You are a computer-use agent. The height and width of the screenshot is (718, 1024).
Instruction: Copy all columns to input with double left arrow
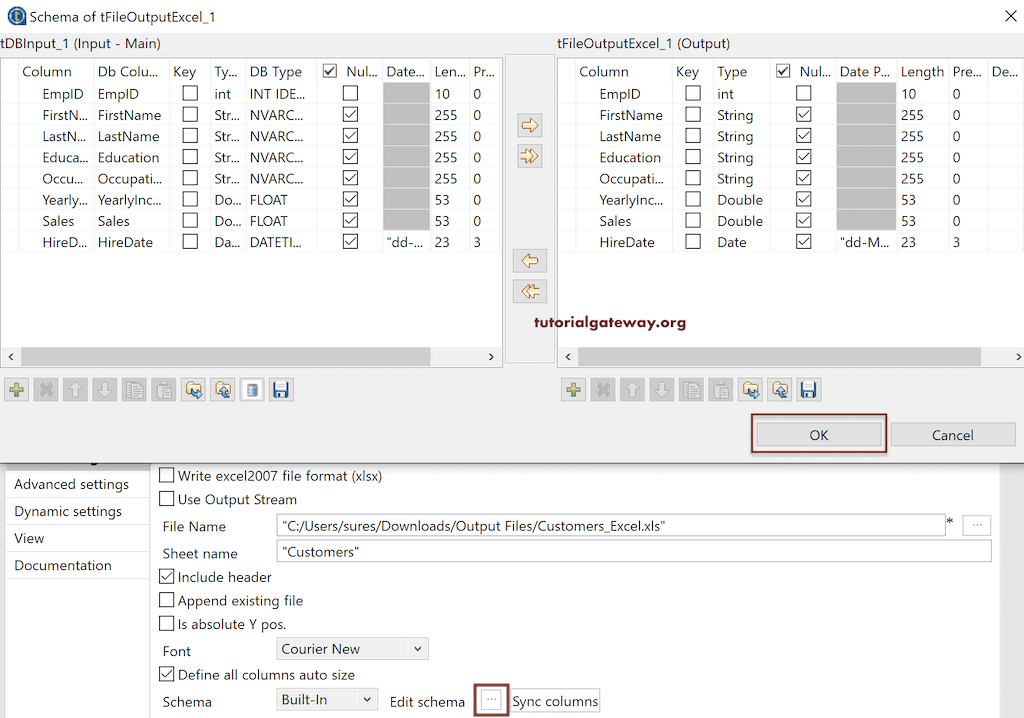(x=530, y=291)
